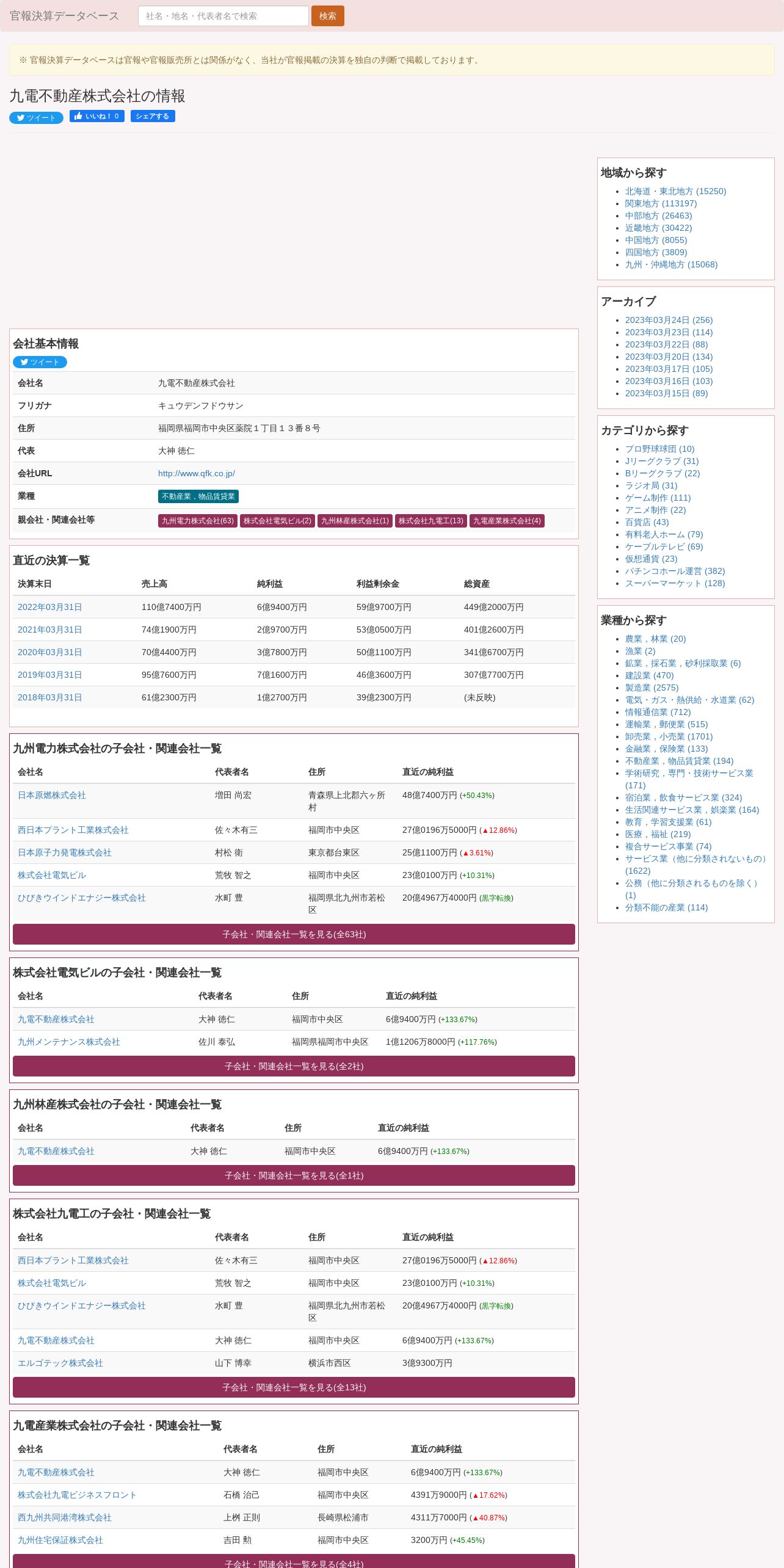The width and height of the screenshot is (784, 1568).
Task: Click the 449億2000万円 total assets value
Action: (493, 607)
